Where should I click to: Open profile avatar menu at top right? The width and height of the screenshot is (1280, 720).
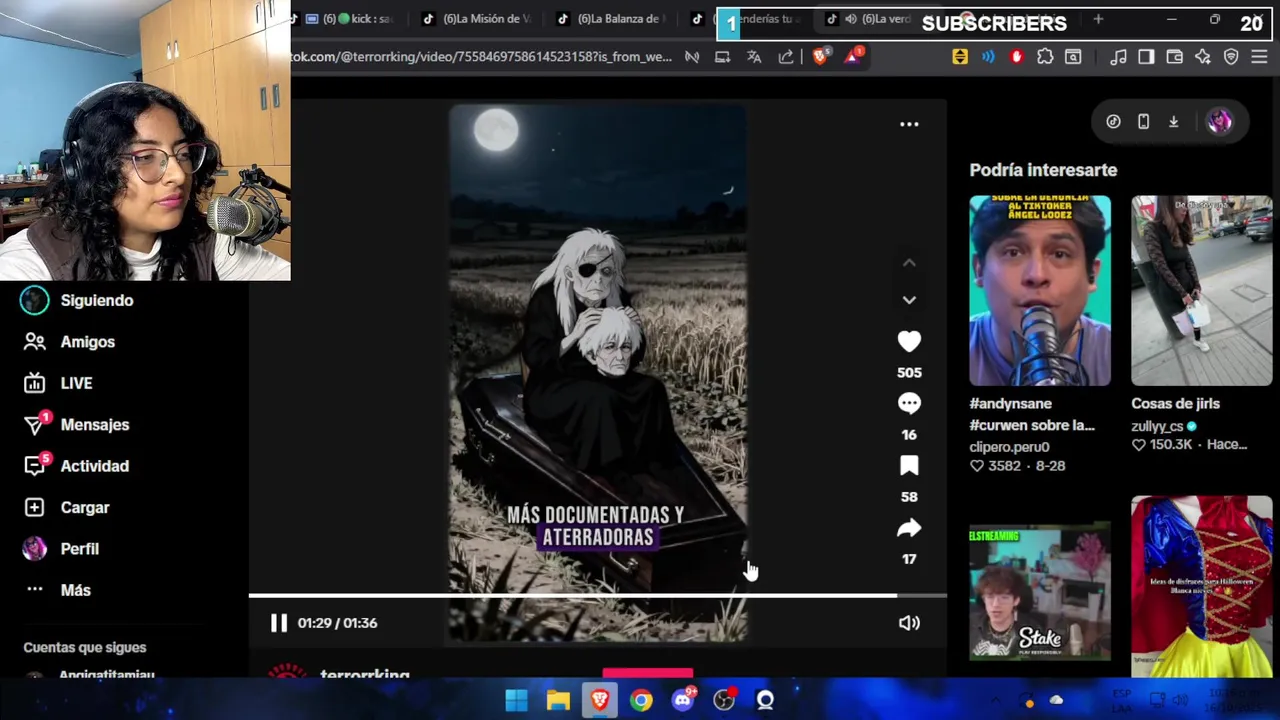coord(1219,122)
